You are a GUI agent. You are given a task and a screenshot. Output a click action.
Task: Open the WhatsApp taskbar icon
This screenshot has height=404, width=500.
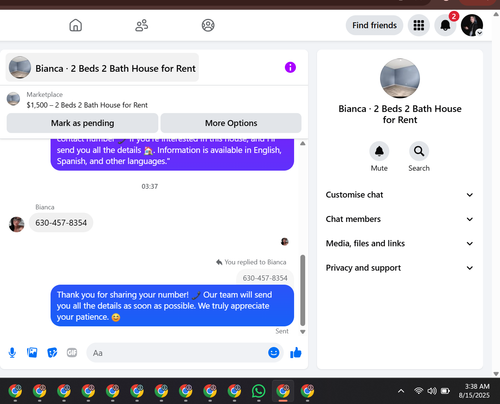click(x=258, y=391)
